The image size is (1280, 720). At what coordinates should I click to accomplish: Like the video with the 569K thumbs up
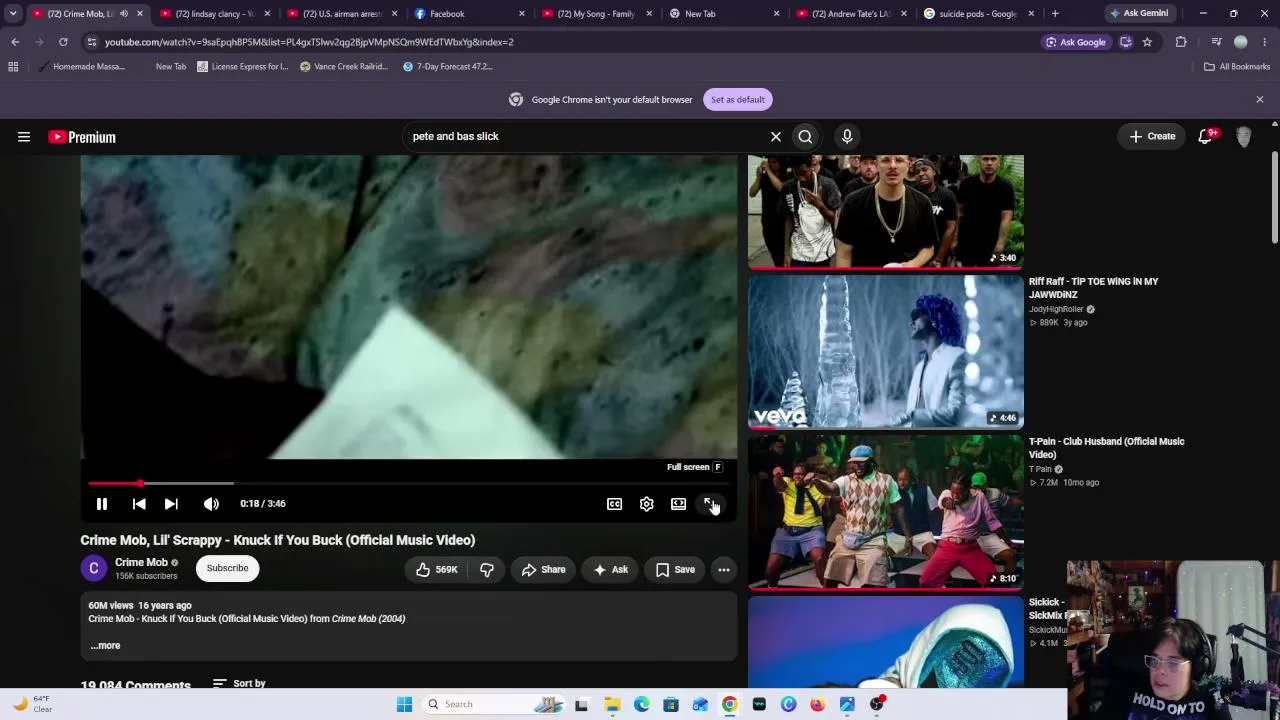[436, 569]
